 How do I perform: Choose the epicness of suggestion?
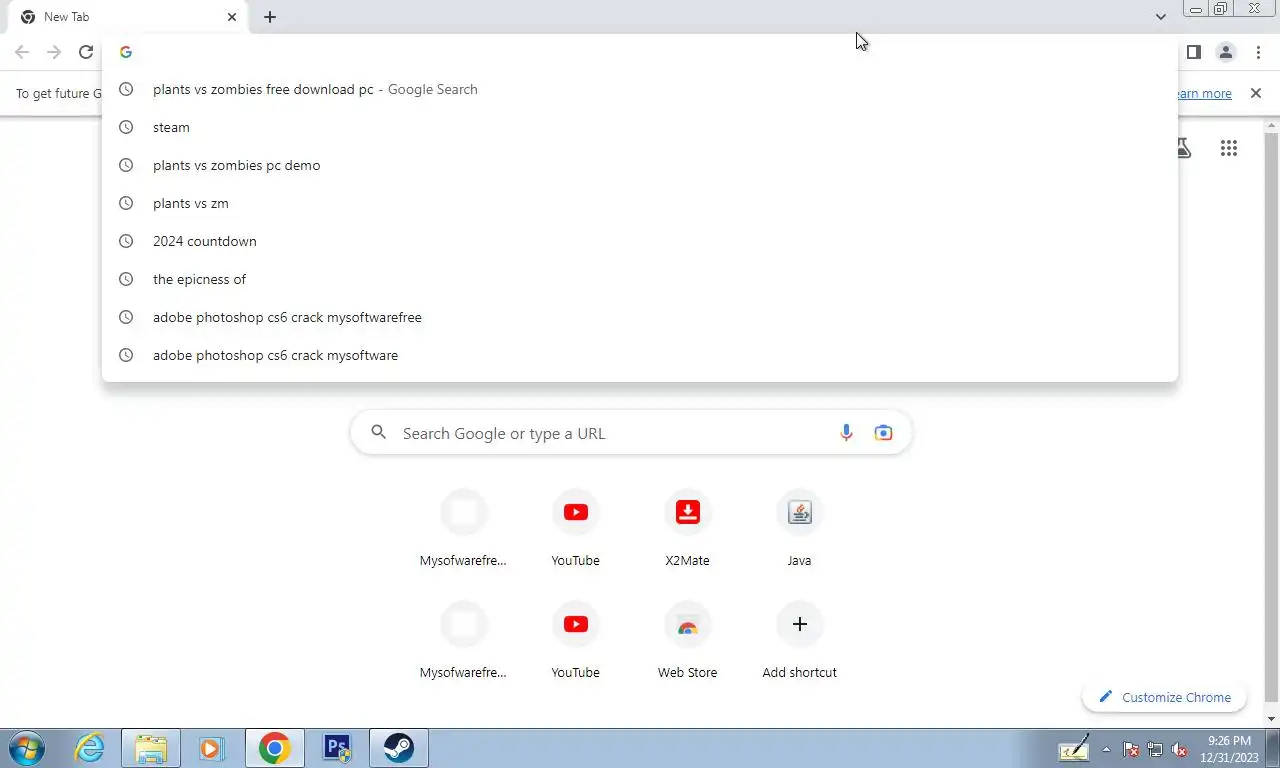click(x=640, y=279)
